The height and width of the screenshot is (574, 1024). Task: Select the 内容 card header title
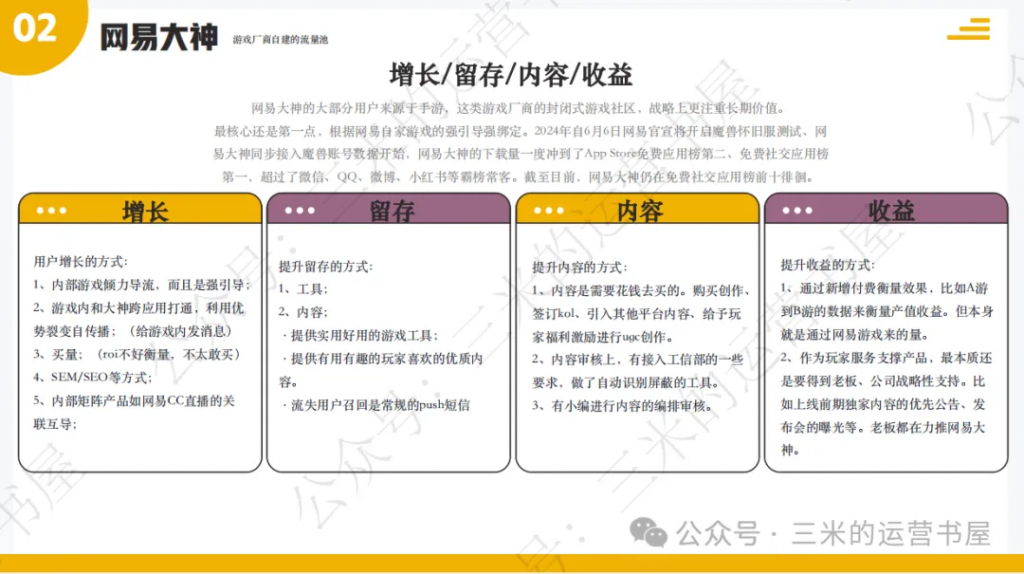(x=640, y=211)
